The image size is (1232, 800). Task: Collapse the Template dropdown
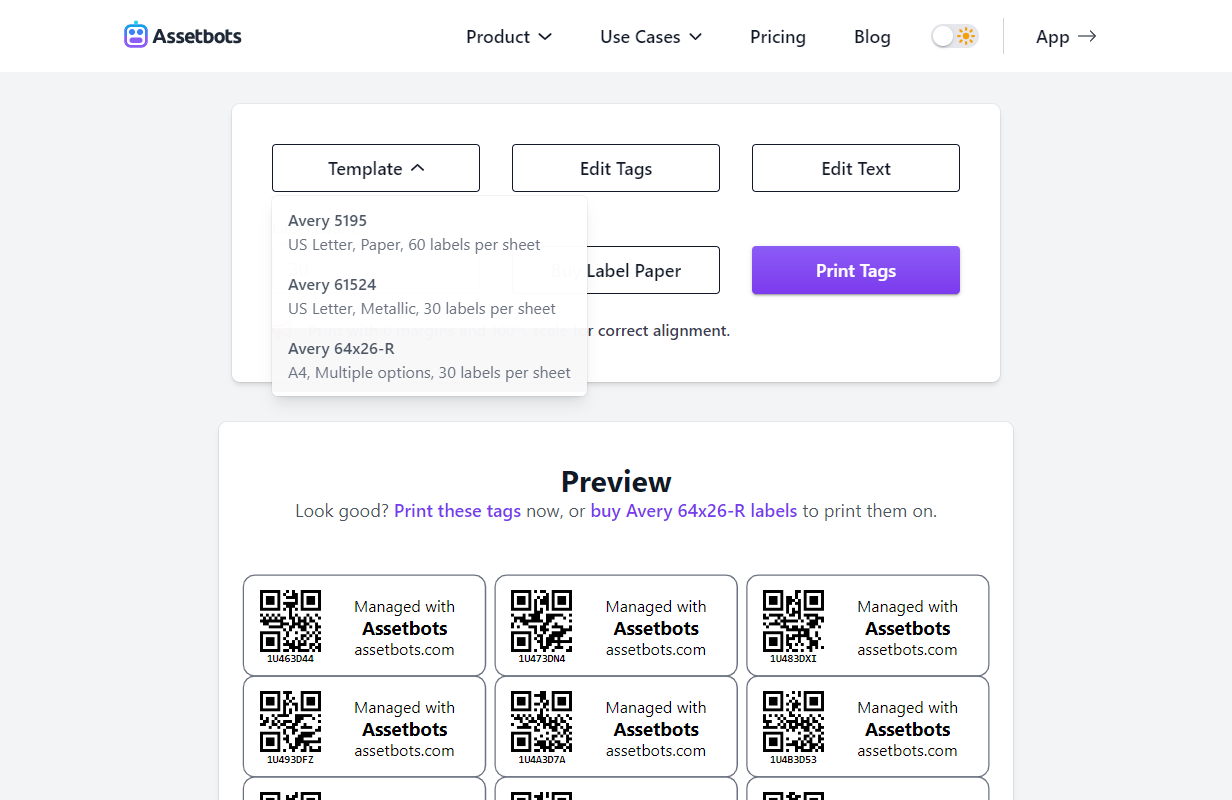[x=376, y=168]
